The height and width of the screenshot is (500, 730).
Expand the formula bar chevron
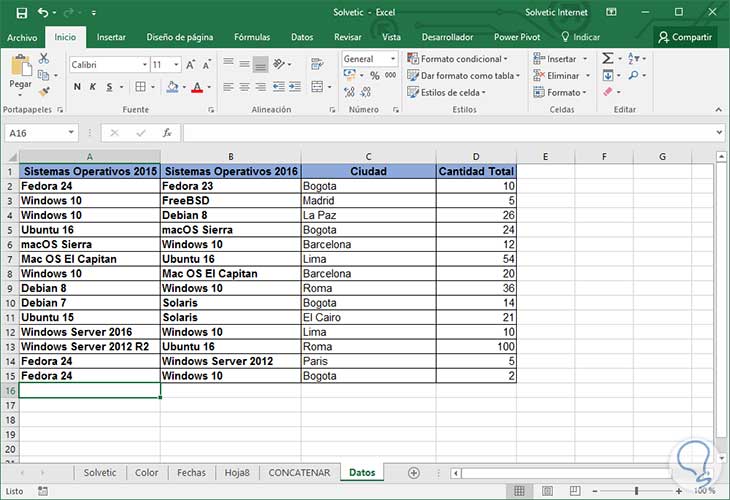(x=720, y=133)
